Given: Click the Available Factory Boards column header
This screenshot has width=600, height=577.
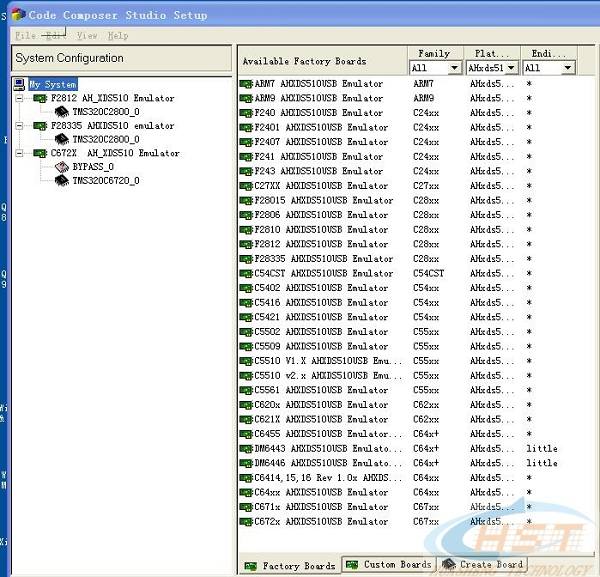Looking at the screenshot, I should coord(322,61).
